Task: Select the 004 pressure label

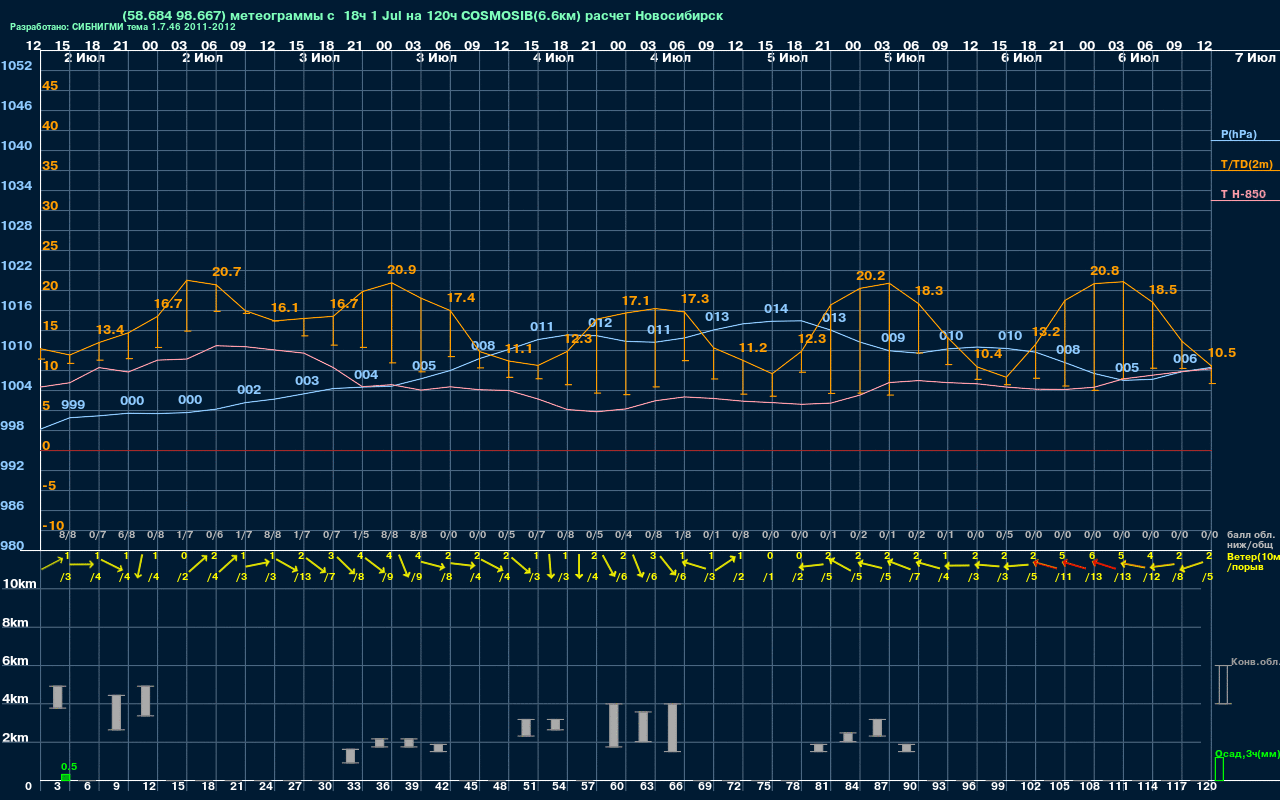Action: click(366, 375)
